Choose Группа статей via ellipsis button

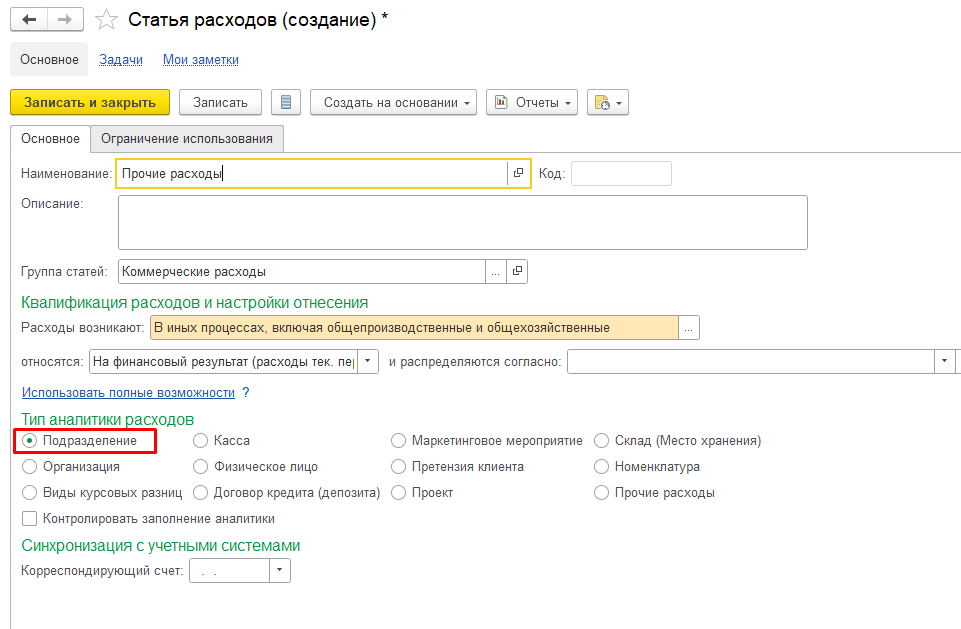click(496, 271)
